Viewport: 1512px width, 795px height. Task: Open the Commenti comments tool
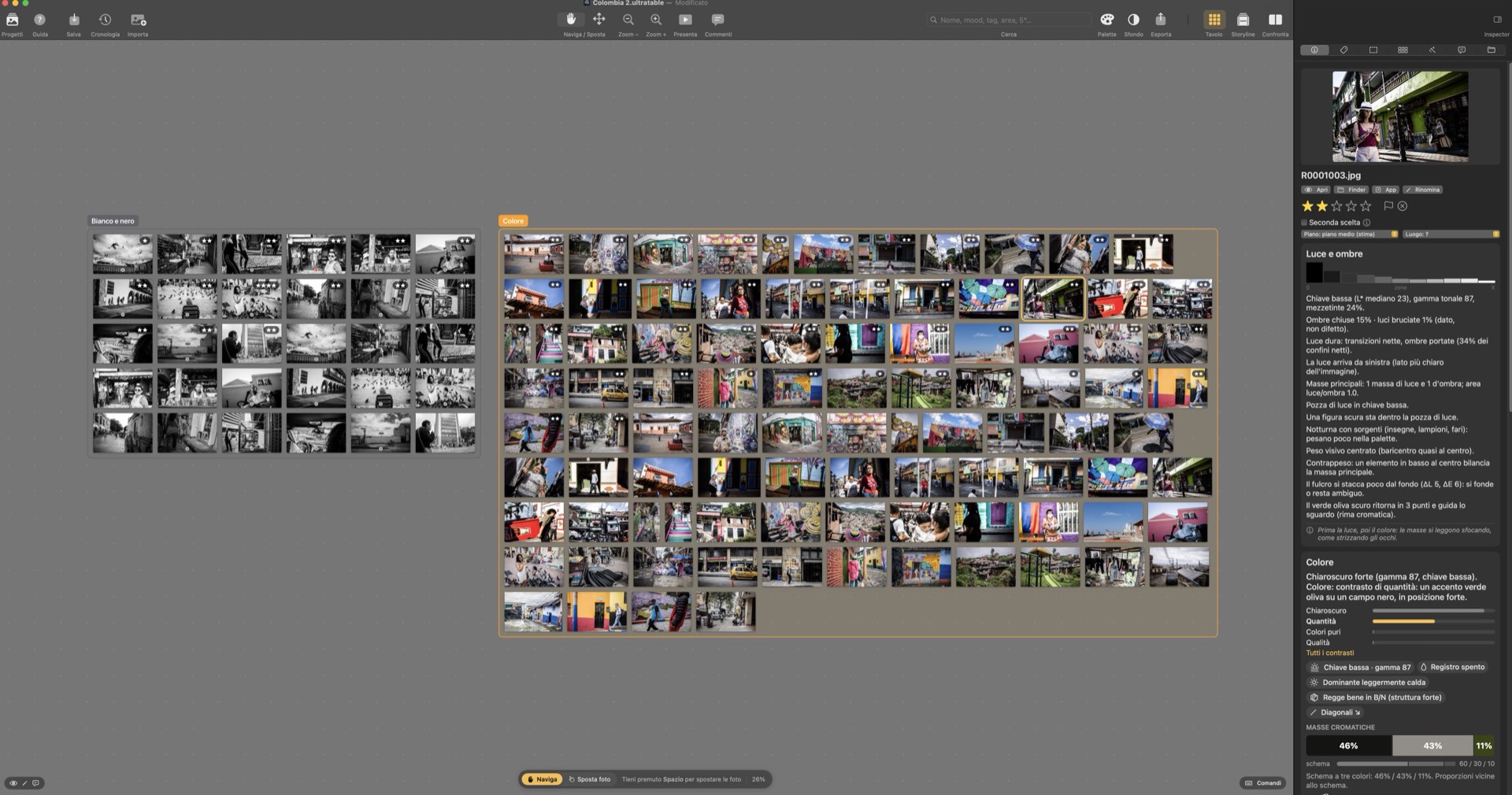pos(717,20)
